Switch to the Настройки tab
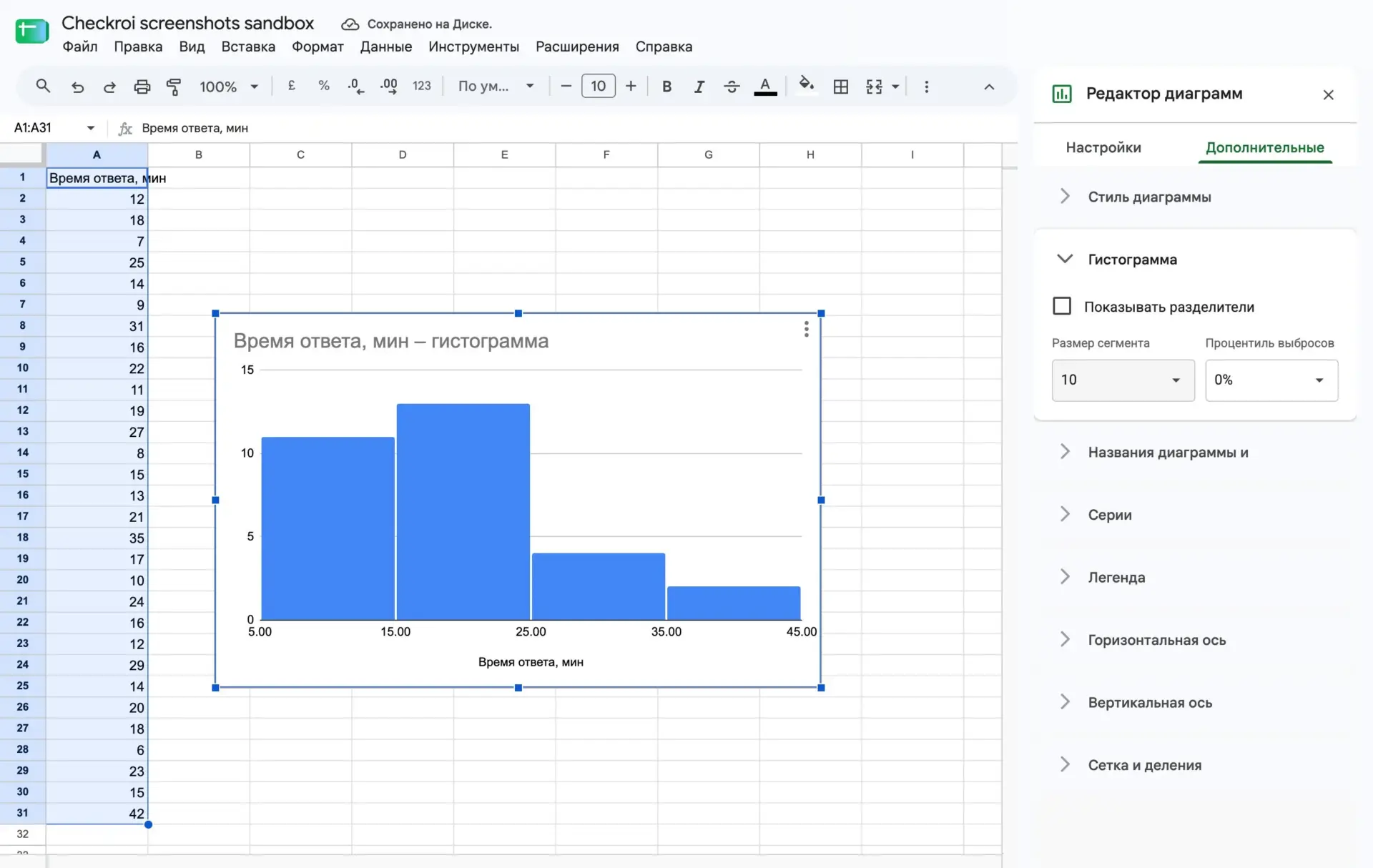The image size is (1373, 868). click(1103, 147)
